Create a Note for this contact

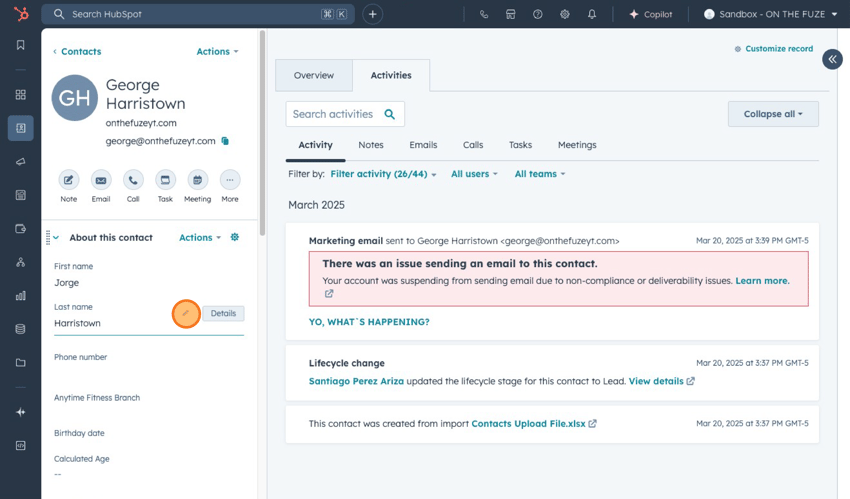click(68, 180)
